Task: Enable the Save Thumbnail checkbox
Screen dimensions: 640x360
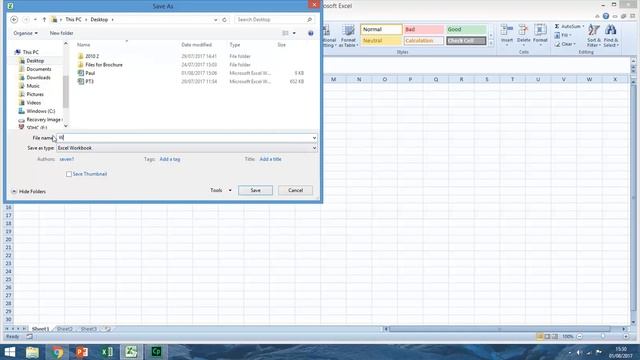Action: pyautogui.click(x=69, y=174)
